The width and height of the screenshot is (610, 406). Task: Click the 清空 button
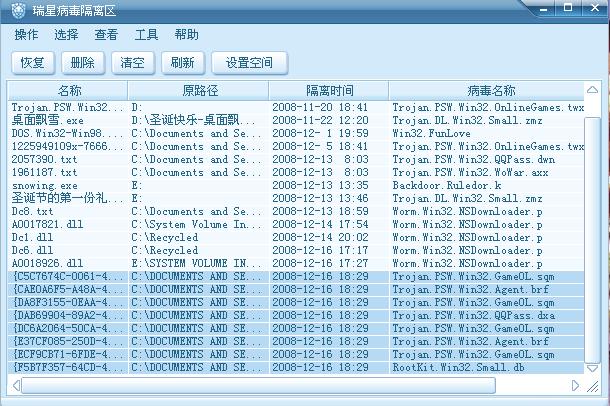[x=133, y=63]
